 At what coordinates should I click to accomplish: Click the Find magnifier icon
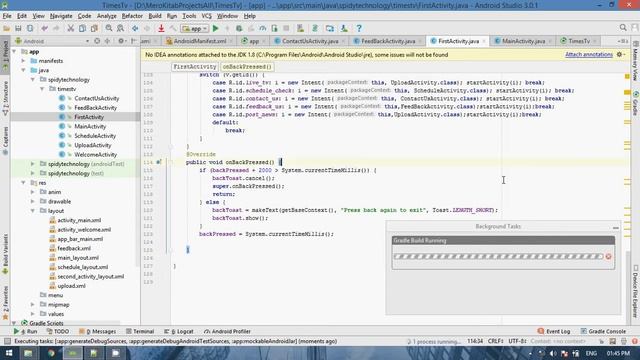(109, 28)
